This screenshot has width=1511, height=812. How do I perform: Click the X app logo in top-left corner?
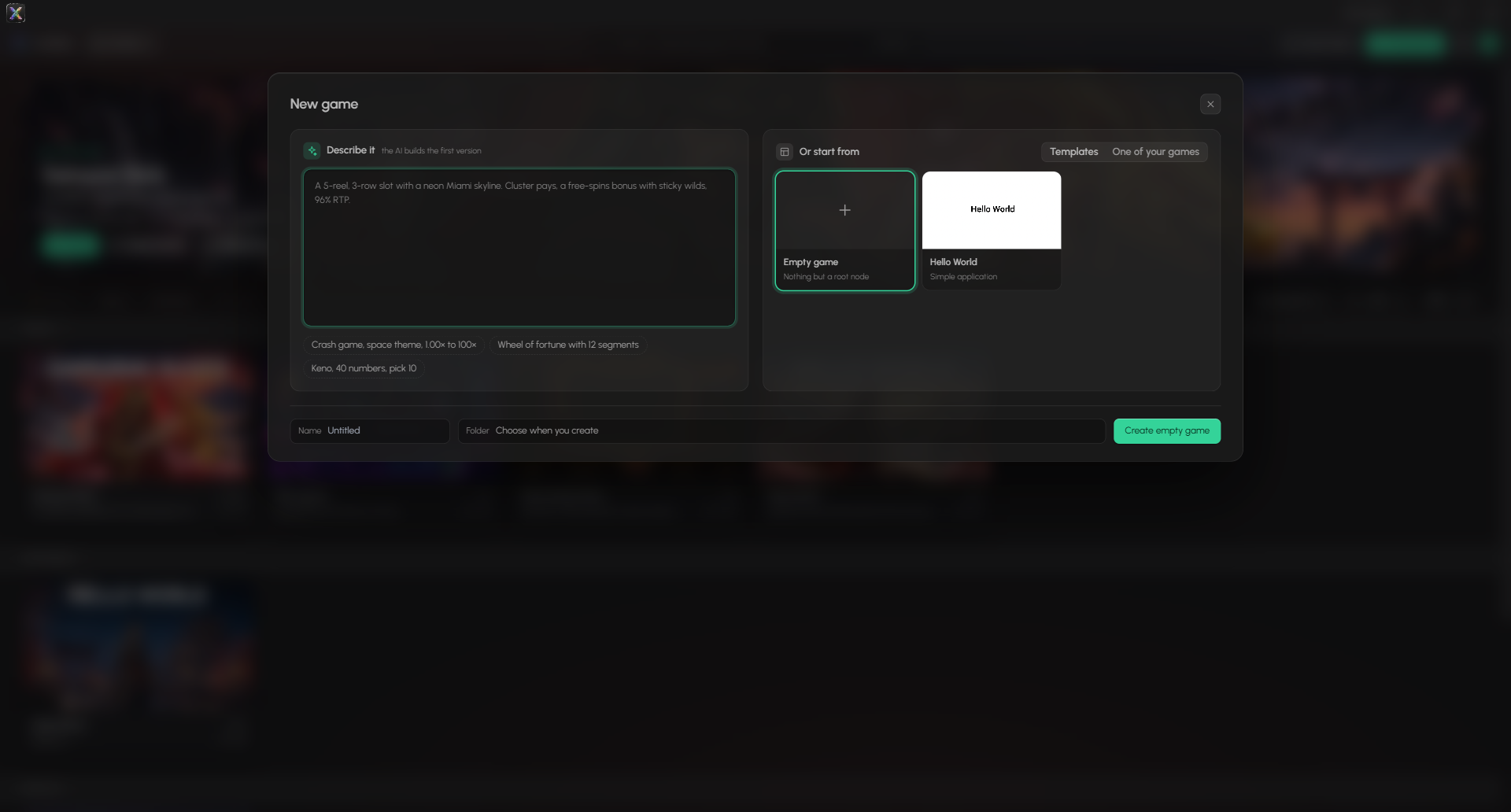click(16, 13)
